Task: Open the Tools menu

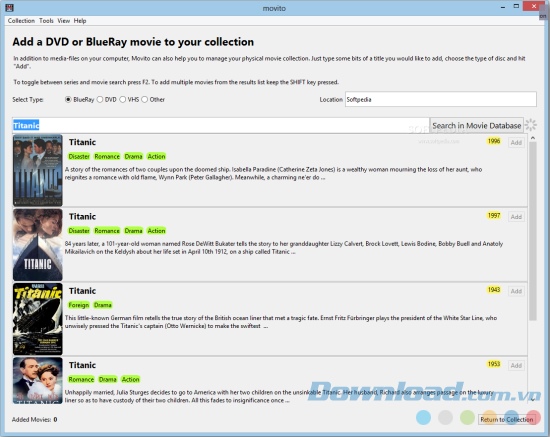Action: click(46, 21)
